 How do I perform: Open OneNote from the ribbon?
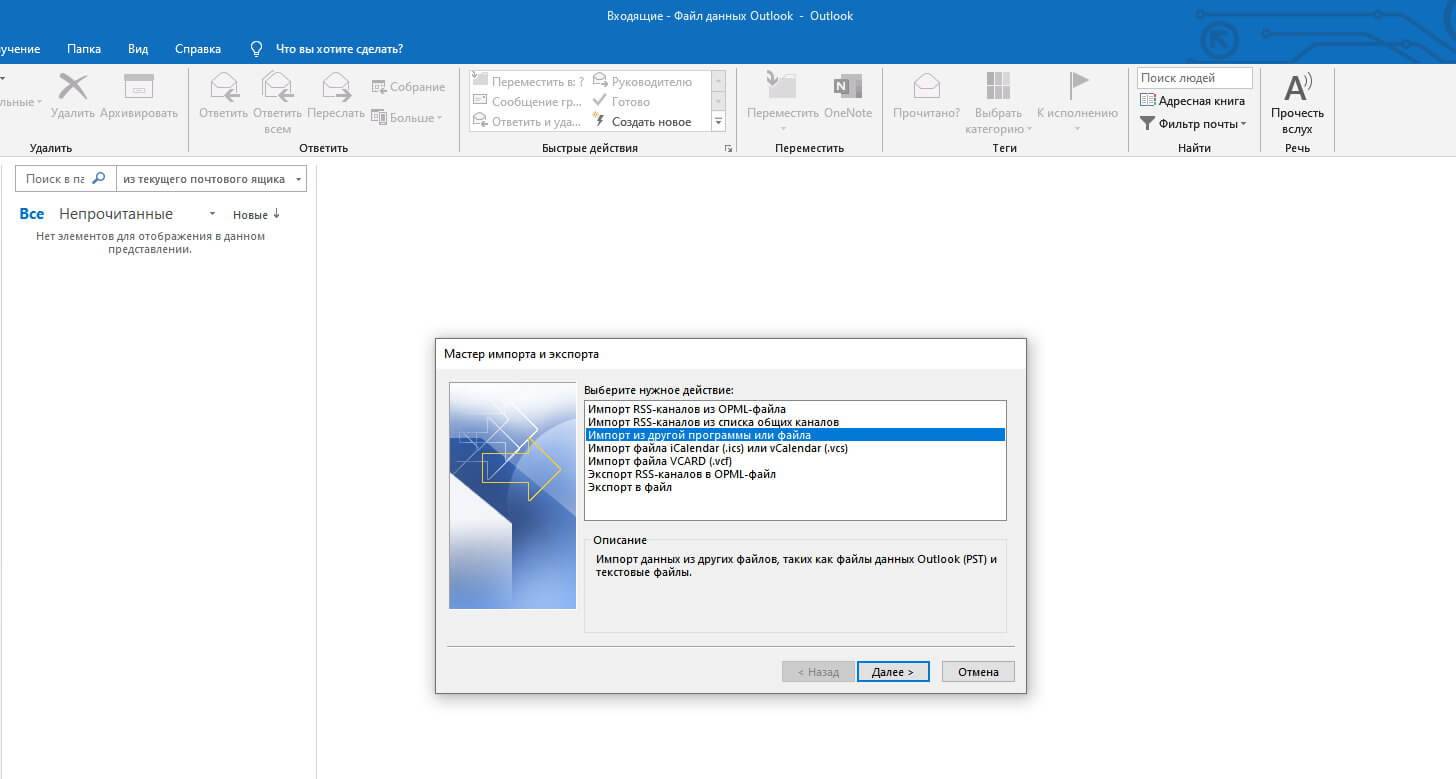[847, 88]
